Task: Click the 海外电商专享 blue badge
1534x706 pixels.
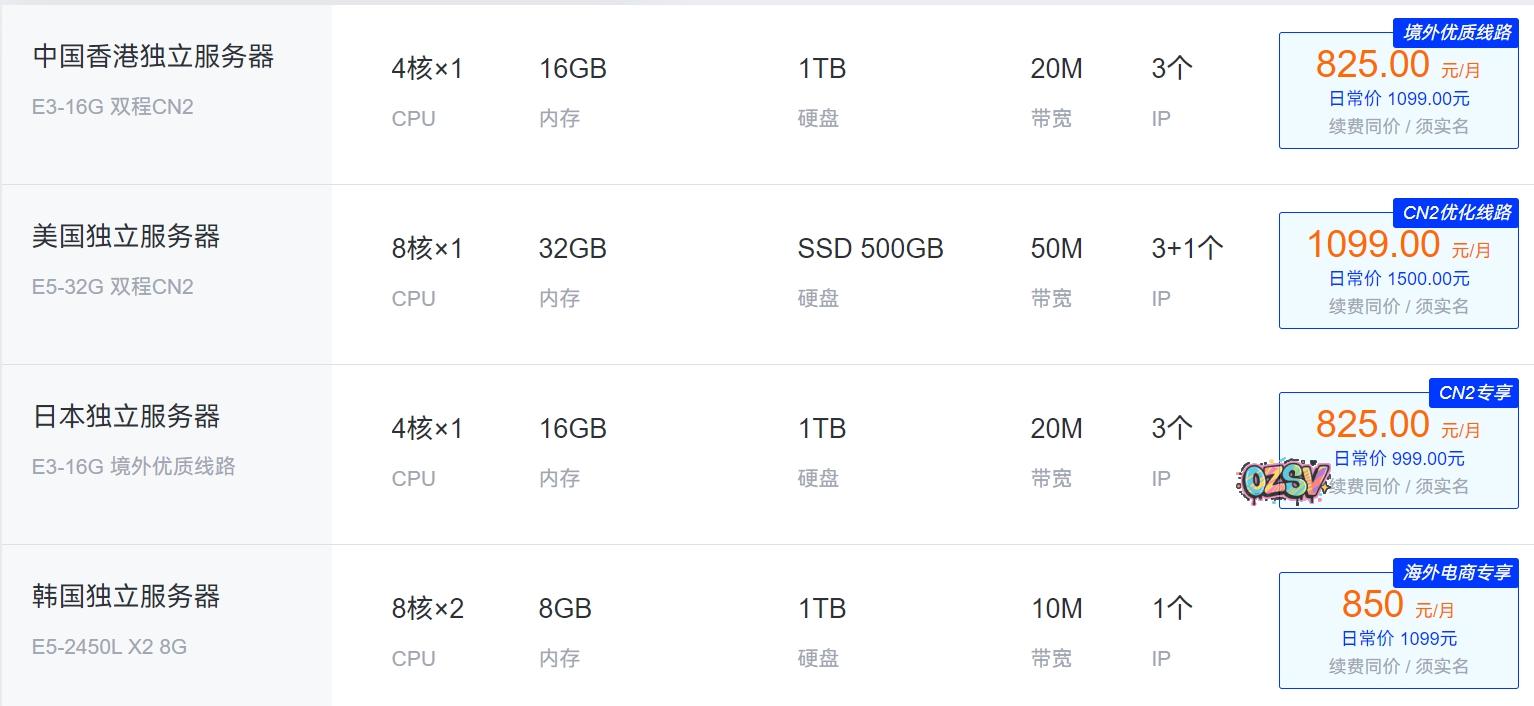Action: [1456, 573]
